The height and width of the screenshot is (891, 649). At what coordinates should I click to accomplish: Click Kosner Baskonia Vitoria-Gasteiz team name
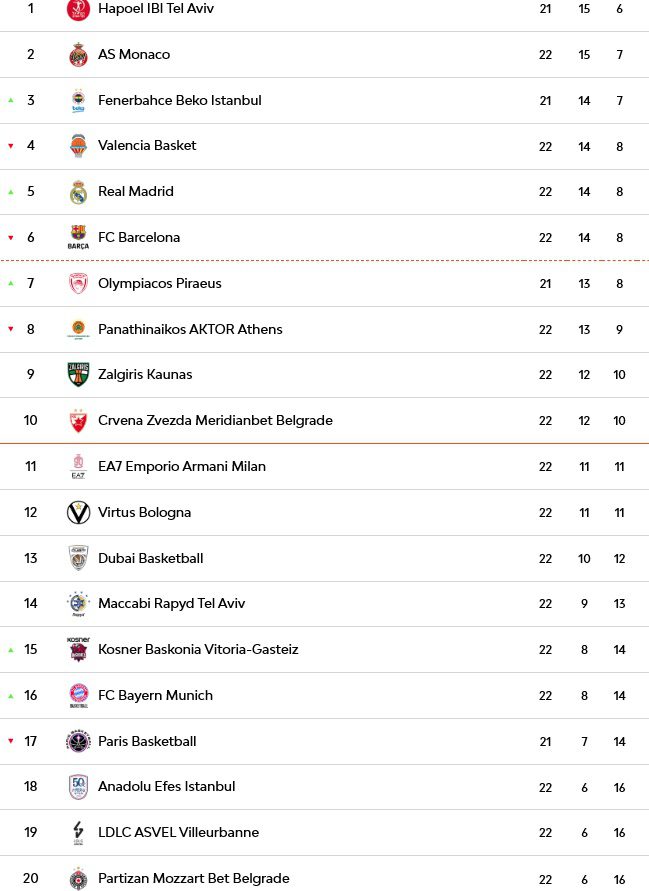tap(198, 649)
